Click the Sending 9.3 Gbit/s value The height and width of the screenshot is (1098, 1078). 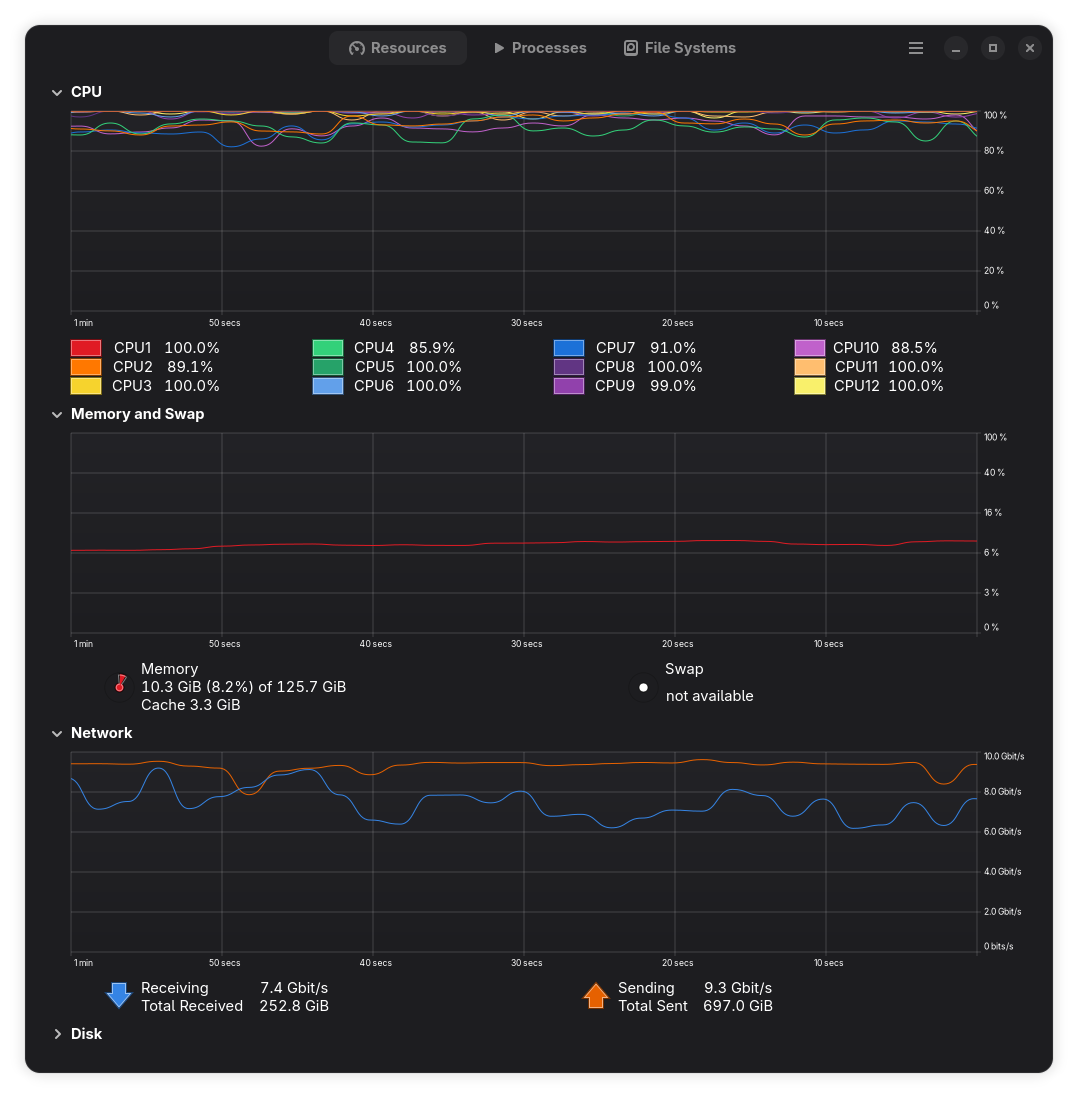pos(738,988)
